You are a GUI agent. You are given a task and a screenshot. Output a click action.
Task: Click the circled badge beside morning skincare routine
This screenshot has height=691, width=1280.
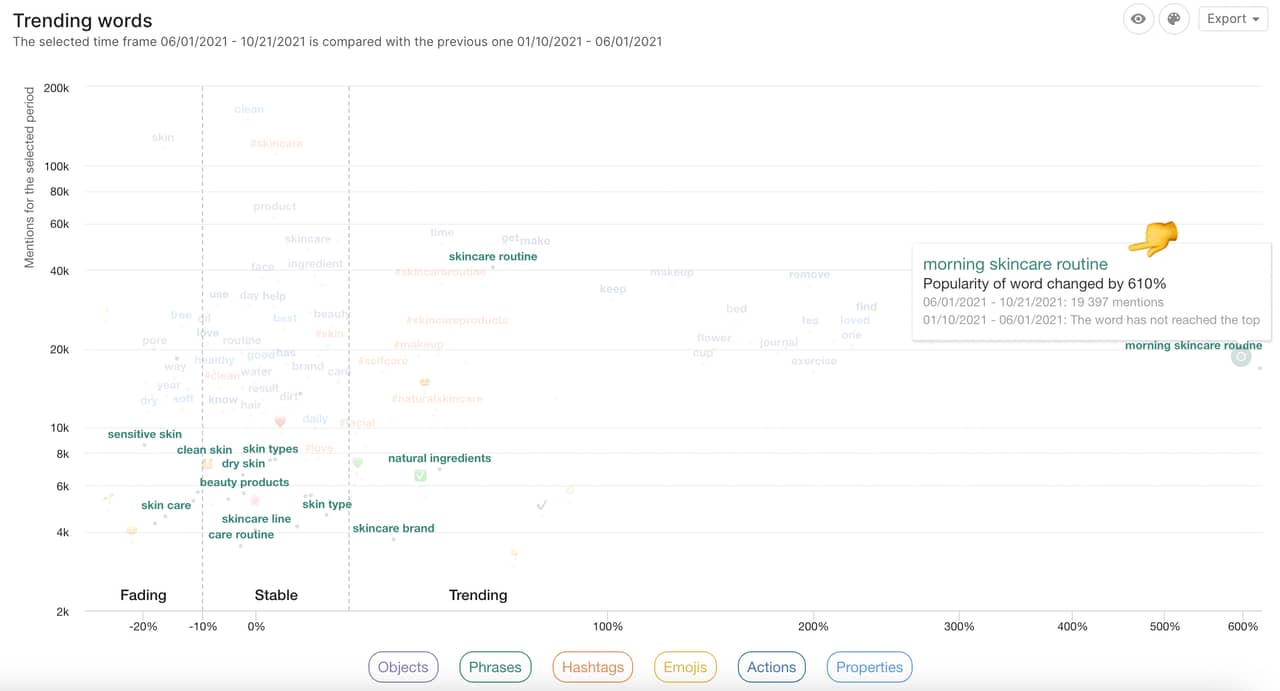pyautogui.click(x=1241, y=355)
